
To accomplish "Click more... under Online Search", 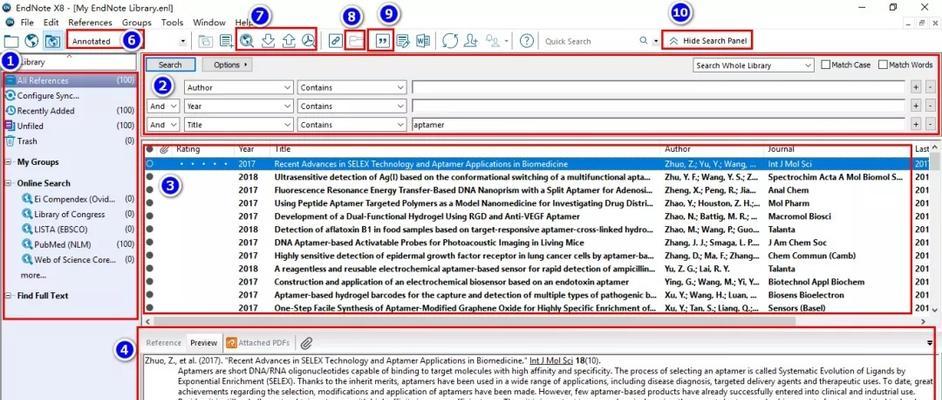I will (x=33, y=275).
